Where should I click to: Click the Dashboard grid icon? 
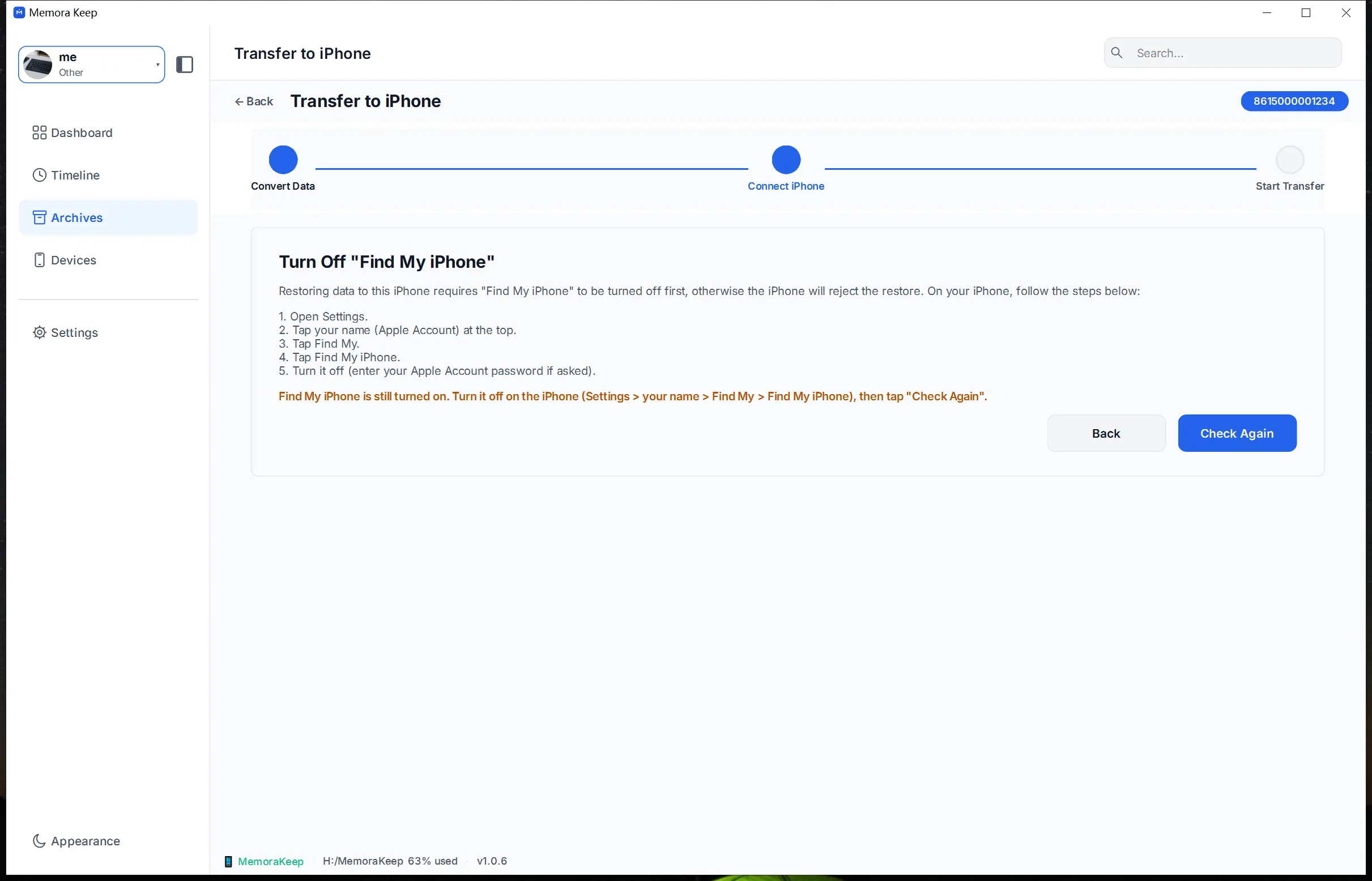coord(39,132)
